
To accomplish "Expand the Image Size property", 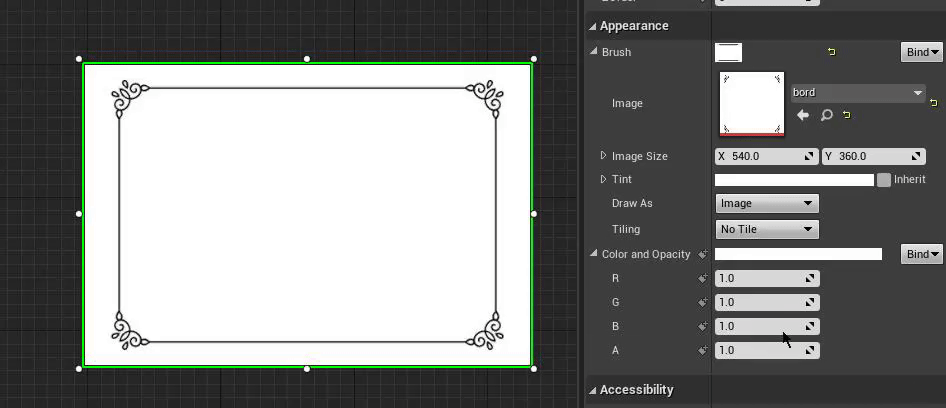I will coord(603,156).
